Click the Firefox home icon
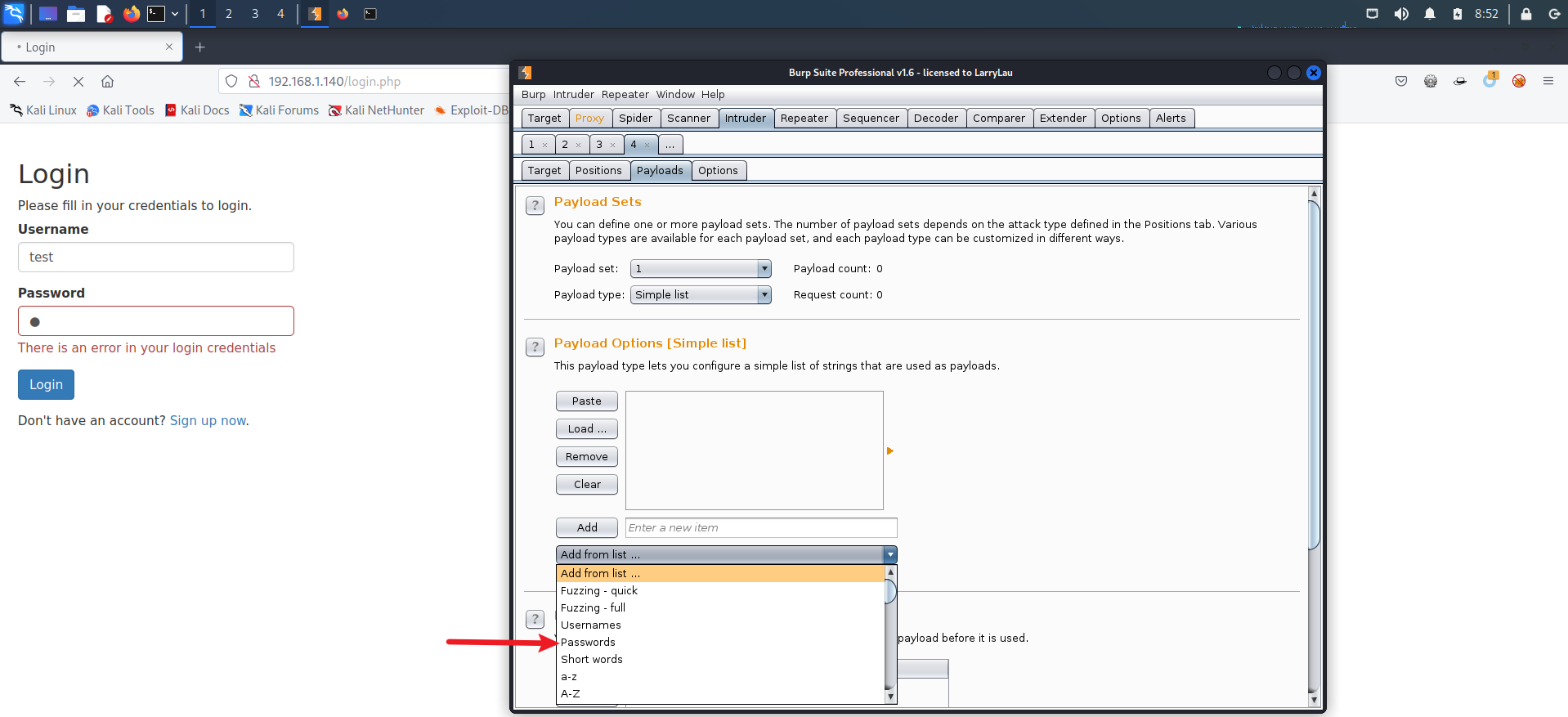The height and width of the screenshot is (717, 1568). pyautogui.click(x=107, y=82)
